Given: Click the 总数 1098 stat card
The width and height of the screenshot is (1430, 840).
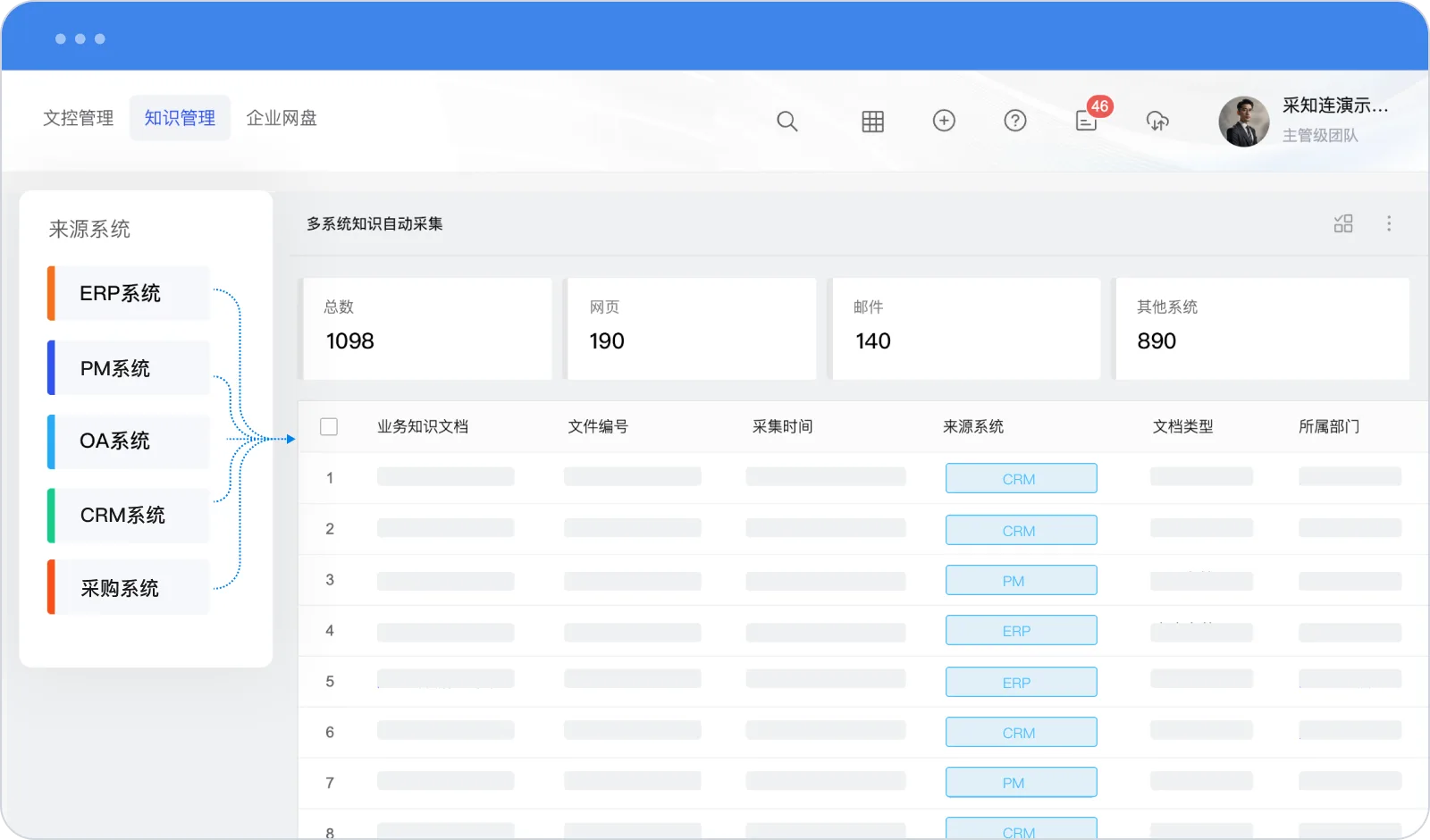Looking at the screenshot, I should tap(425, 329).
